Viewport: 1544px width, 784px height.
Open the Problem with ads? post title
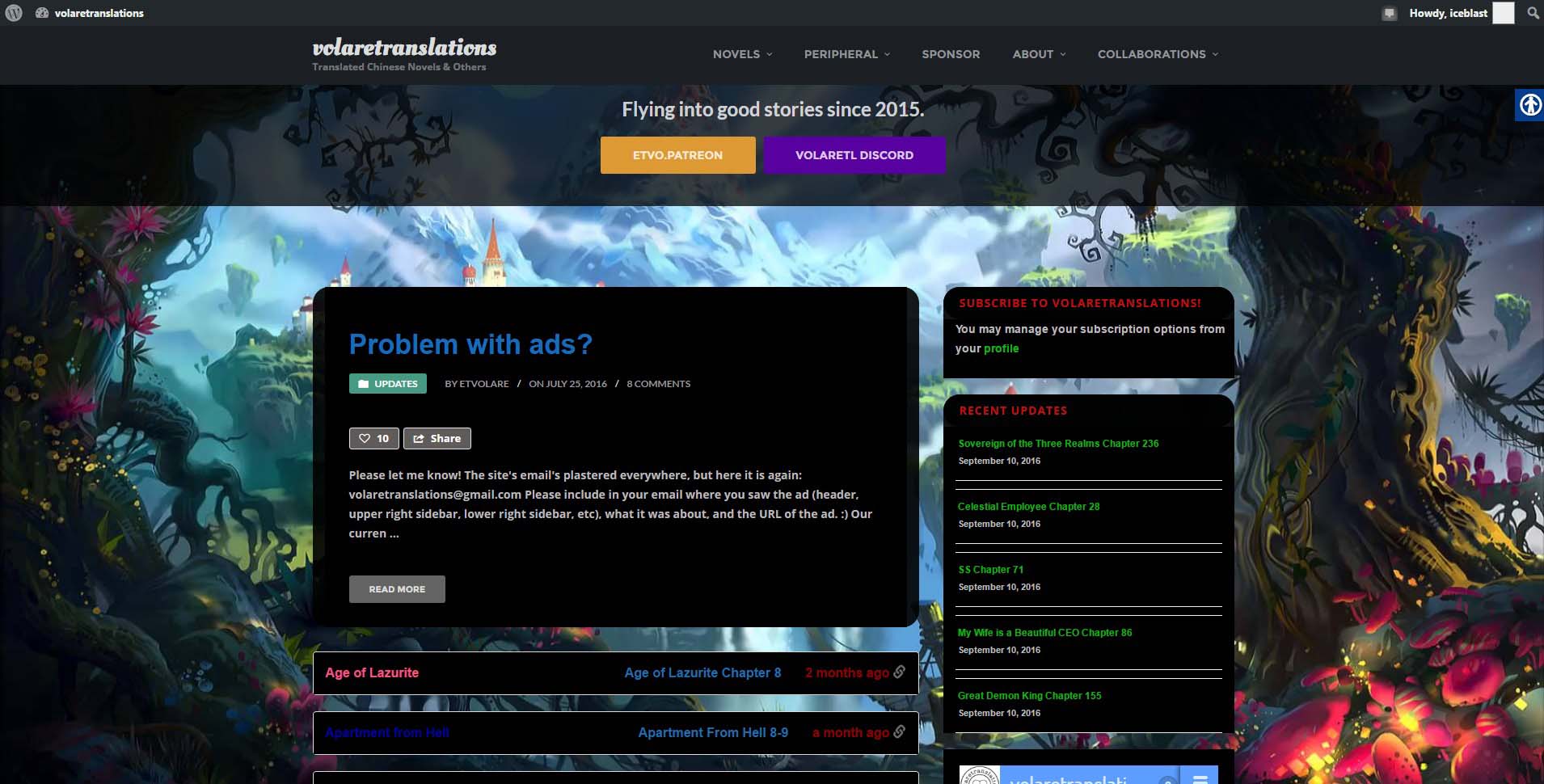click(x=470, y=344)
